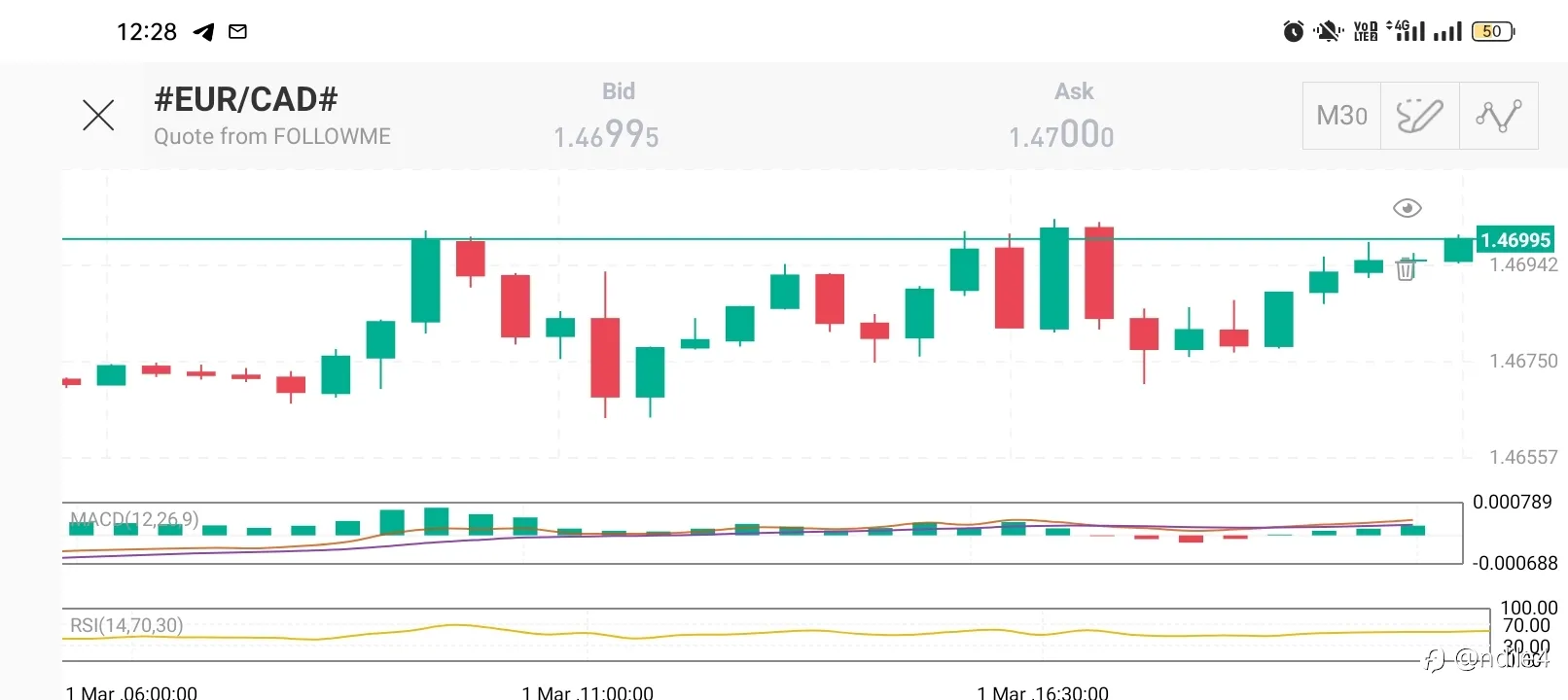Tap the alarm clock status icon
The width and height of the screenshot is (1568, 700).
pyautogui.click(x=1294, y=32)
